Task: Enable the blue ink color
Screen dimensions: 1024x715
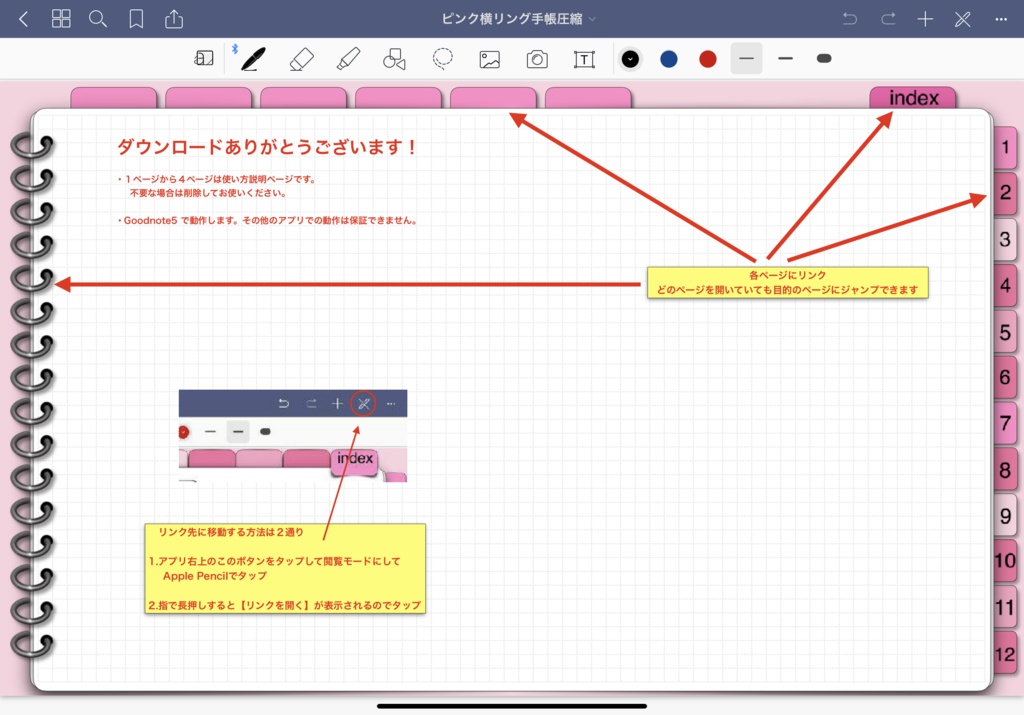Action: tap(668, 58)
